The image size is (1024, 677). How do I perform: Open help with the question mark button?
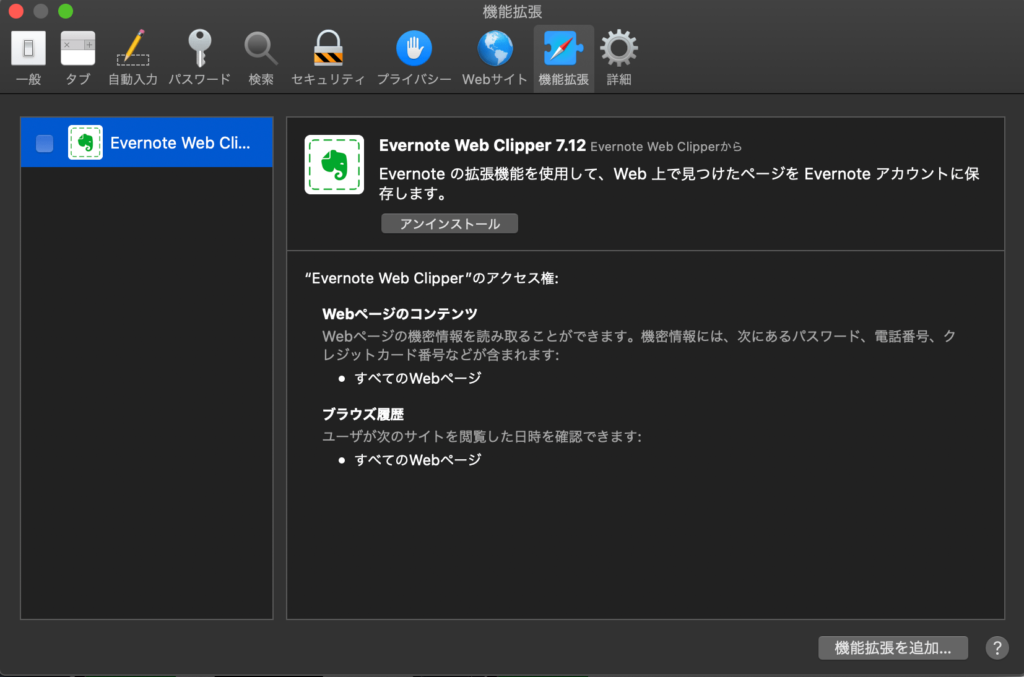pyautogui.click(x=997, y=648)
